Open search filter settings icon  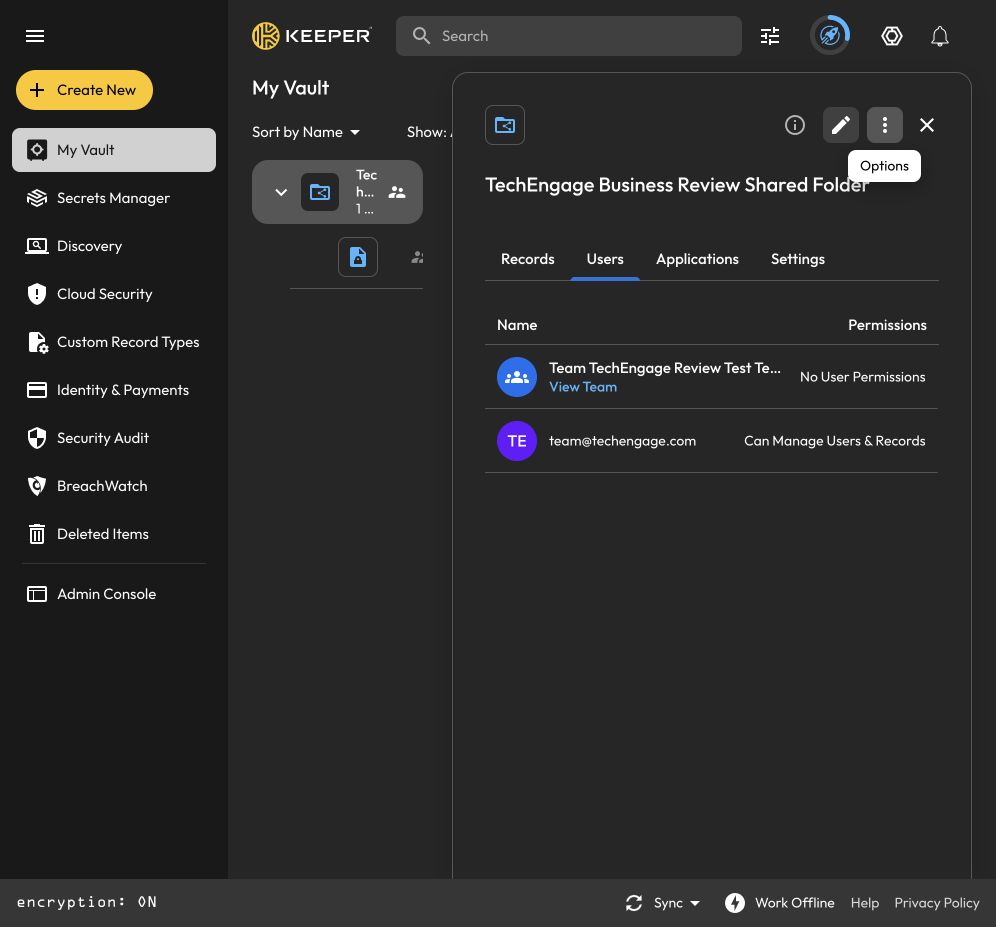pos(770,36)
